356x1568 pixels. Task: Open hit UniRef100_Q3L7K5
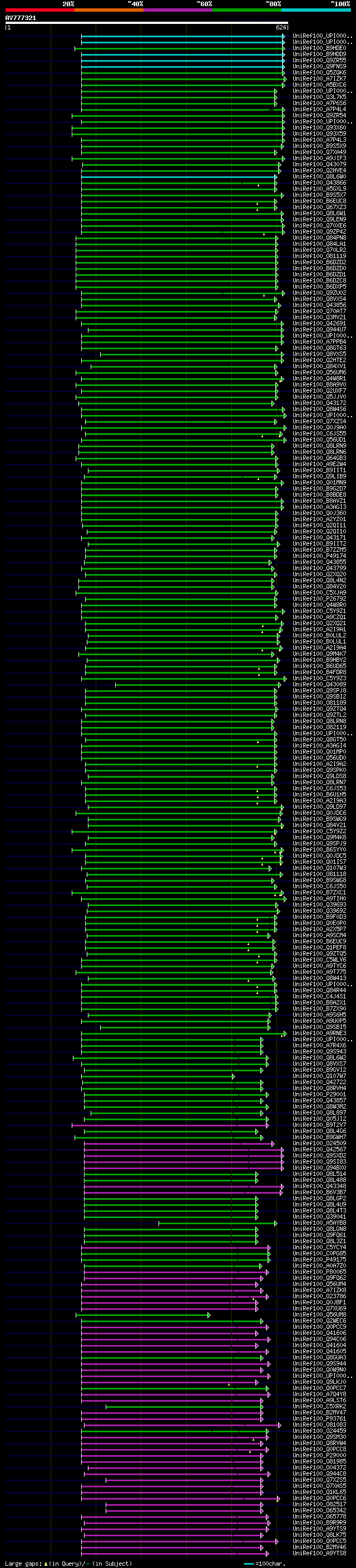click(x=319, y=97)
